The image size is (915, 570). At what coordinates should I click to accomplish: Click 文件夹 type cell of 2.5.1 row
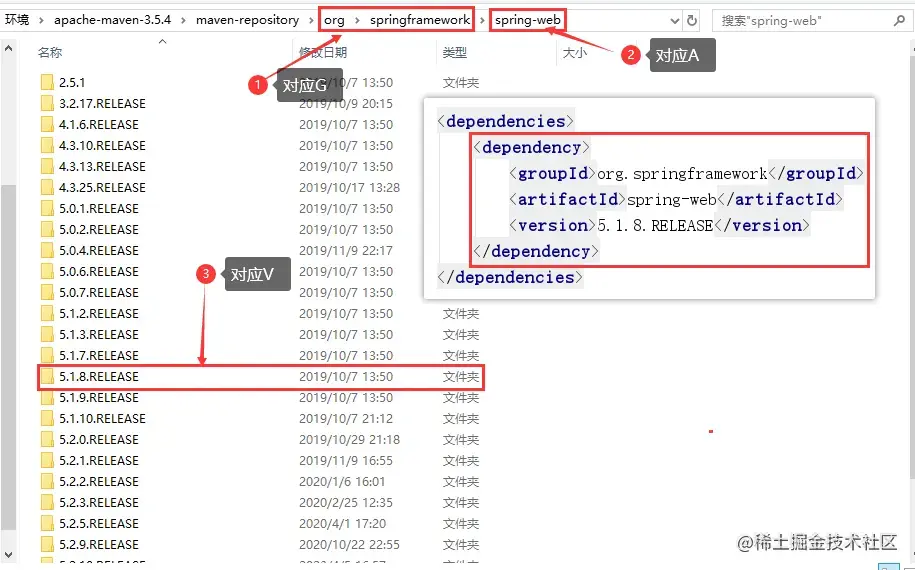[461, 82]
